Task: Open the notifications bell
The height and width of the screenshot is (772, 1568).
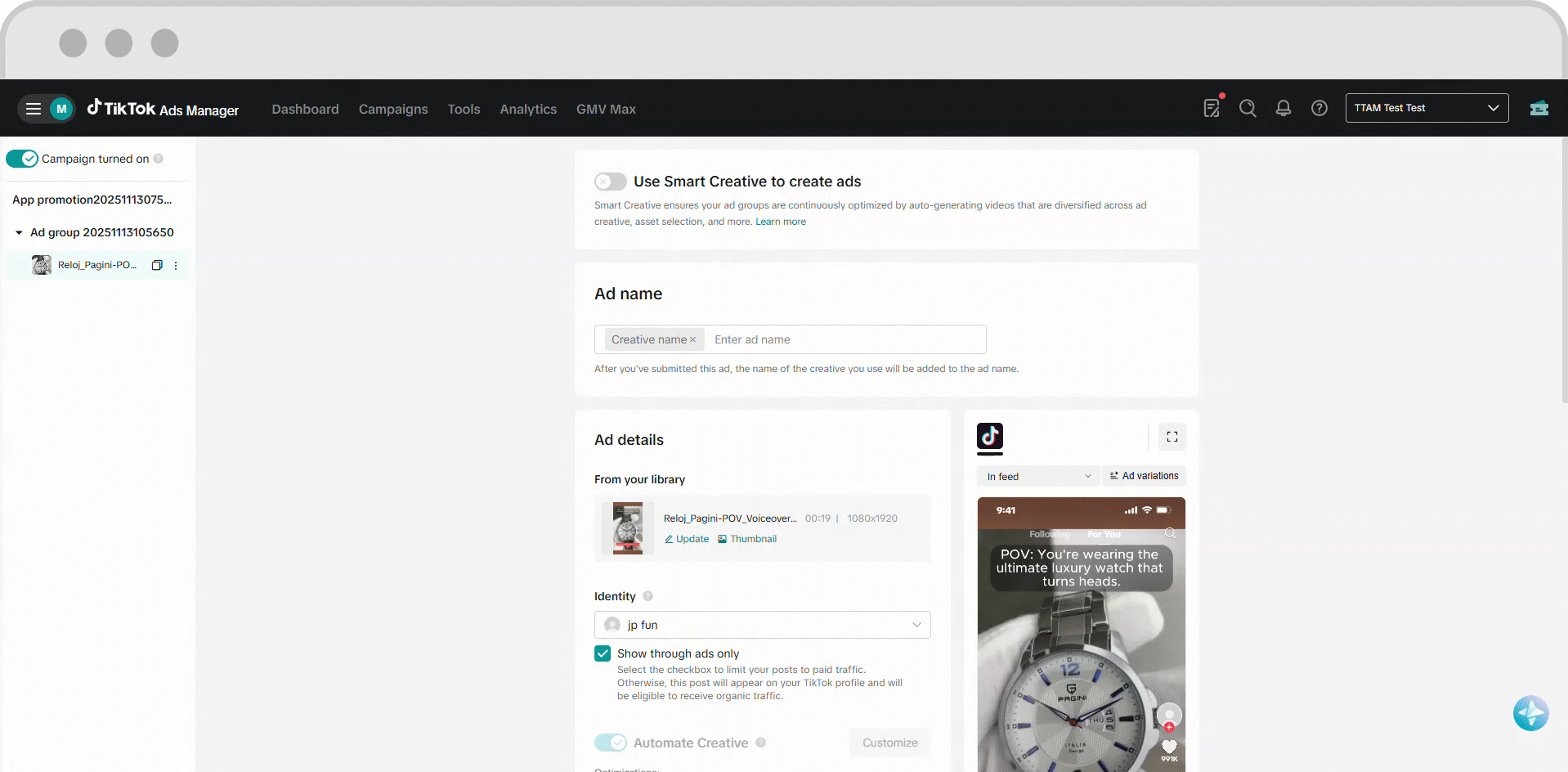Action: point(1284,108)
